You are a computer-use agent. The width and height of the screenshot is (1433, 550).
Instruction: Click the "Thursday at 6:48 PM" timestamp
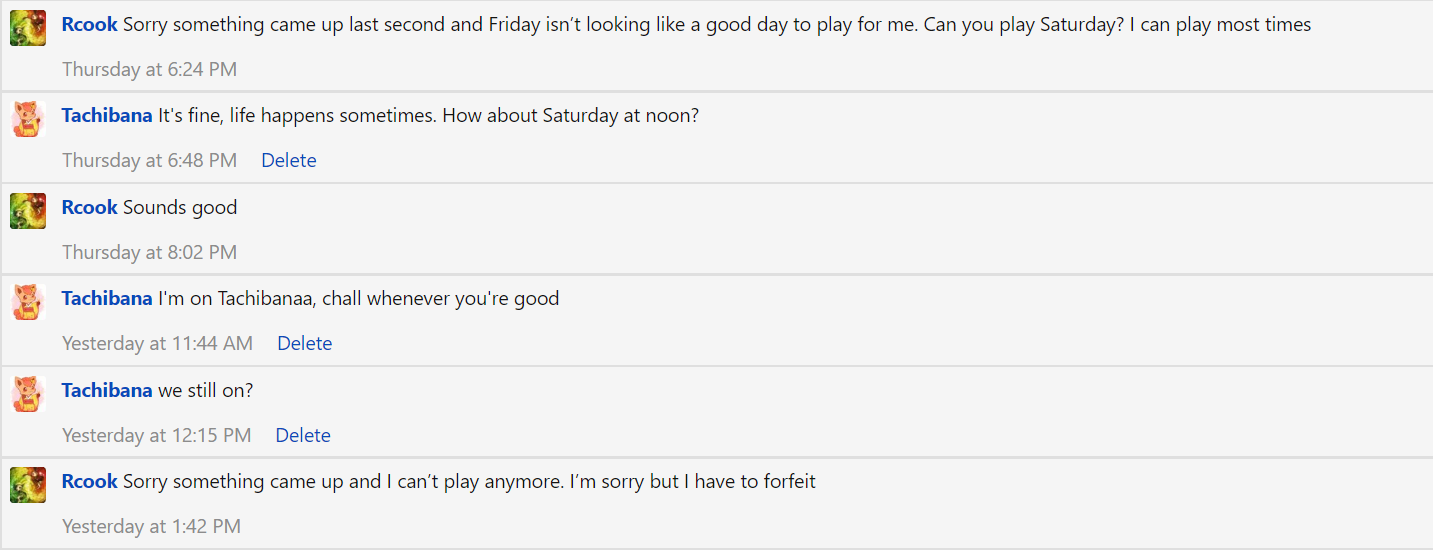click(149, 160)
